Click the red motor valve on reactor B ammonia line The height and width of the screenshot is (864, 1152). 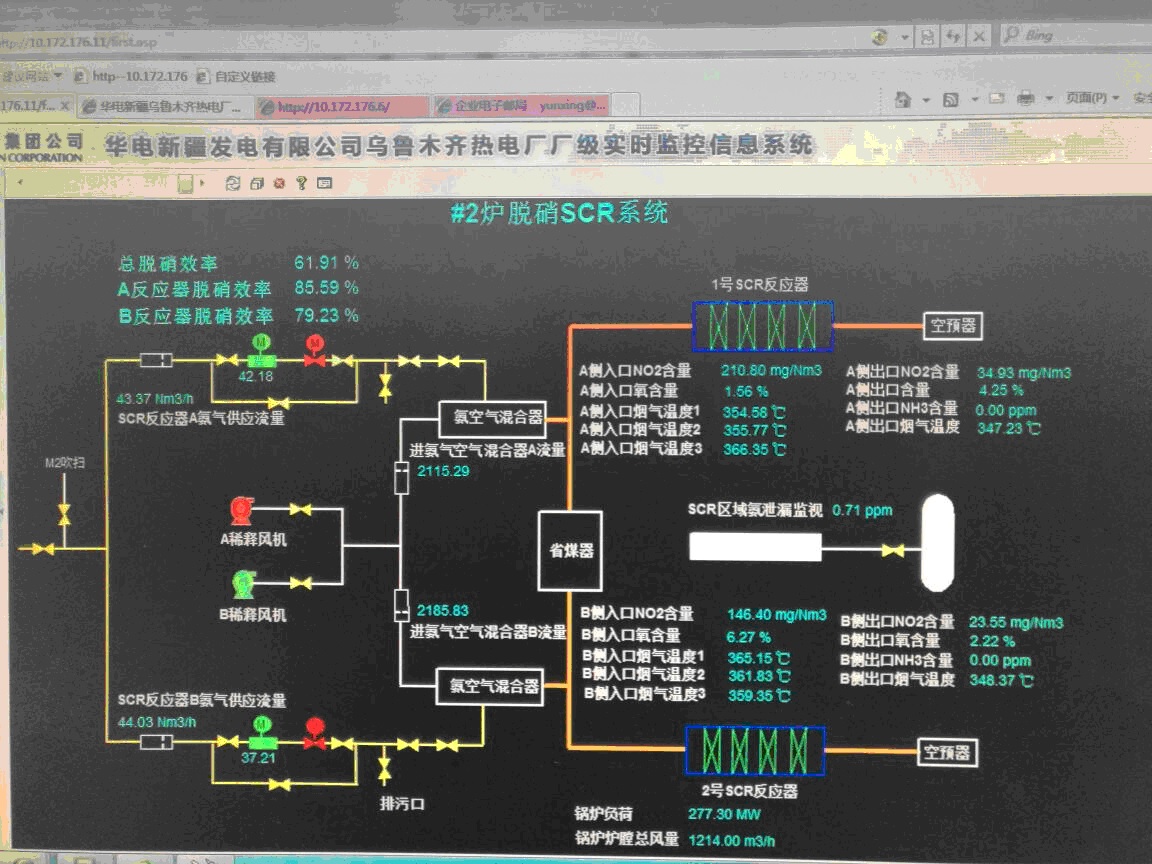click(x=314, y=735)
